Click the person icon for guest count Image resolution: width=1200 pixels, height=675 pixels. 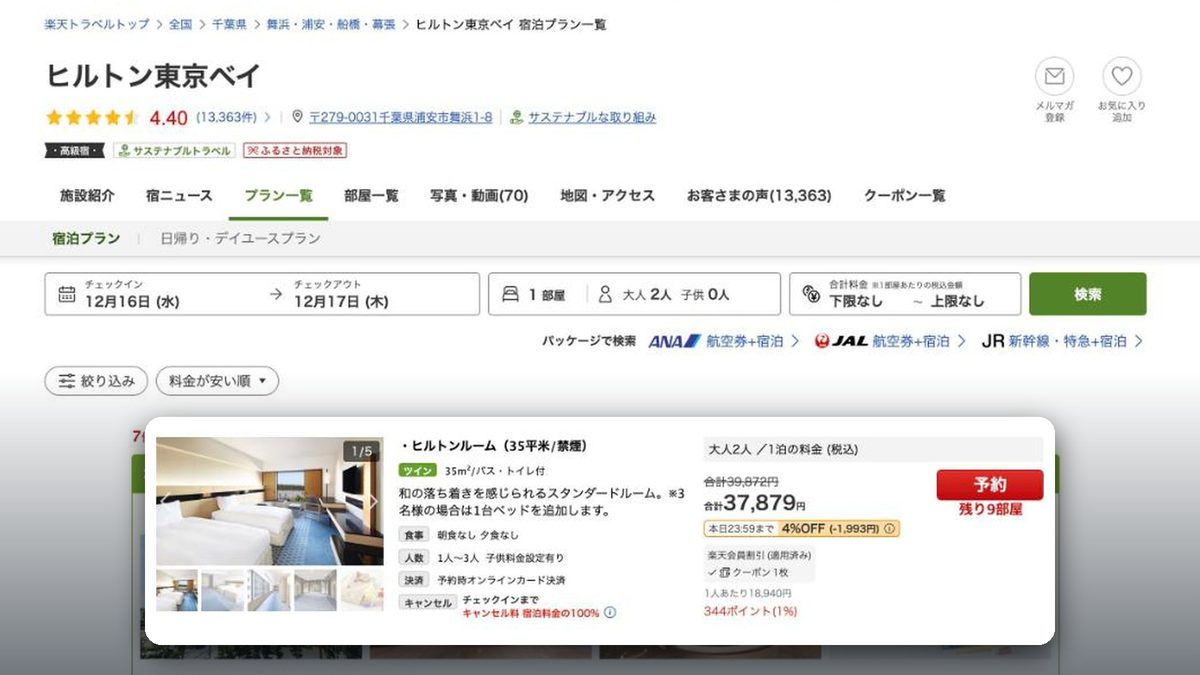point(605,294)
